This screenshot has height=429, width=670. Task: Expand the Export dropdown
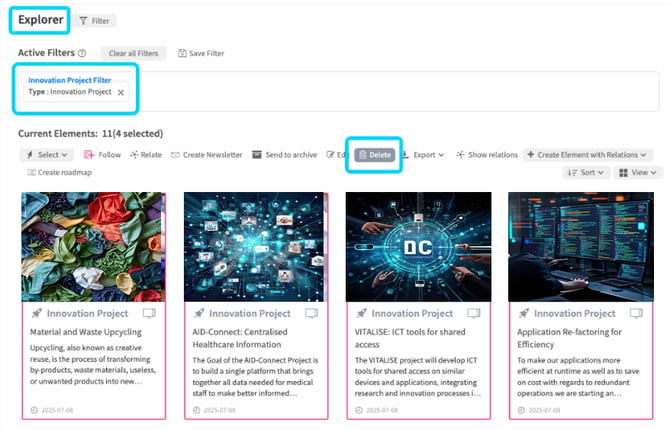[423, 155]
